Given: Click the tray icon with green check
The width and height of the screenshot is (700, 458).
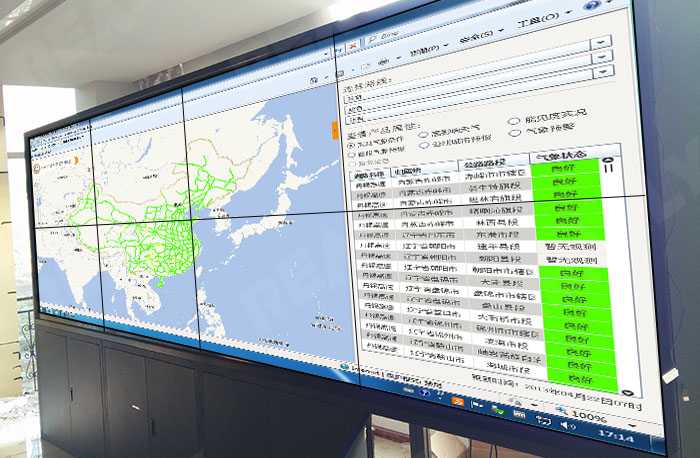Looking at the screenshot, I should pyautogui.click(x=498, y=410).
